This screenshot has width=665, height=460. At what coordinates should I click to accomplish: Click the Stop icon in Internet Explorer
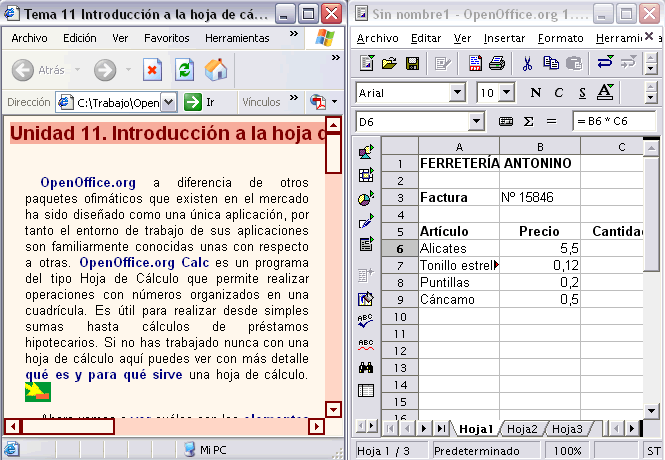(x=152, y=70)
